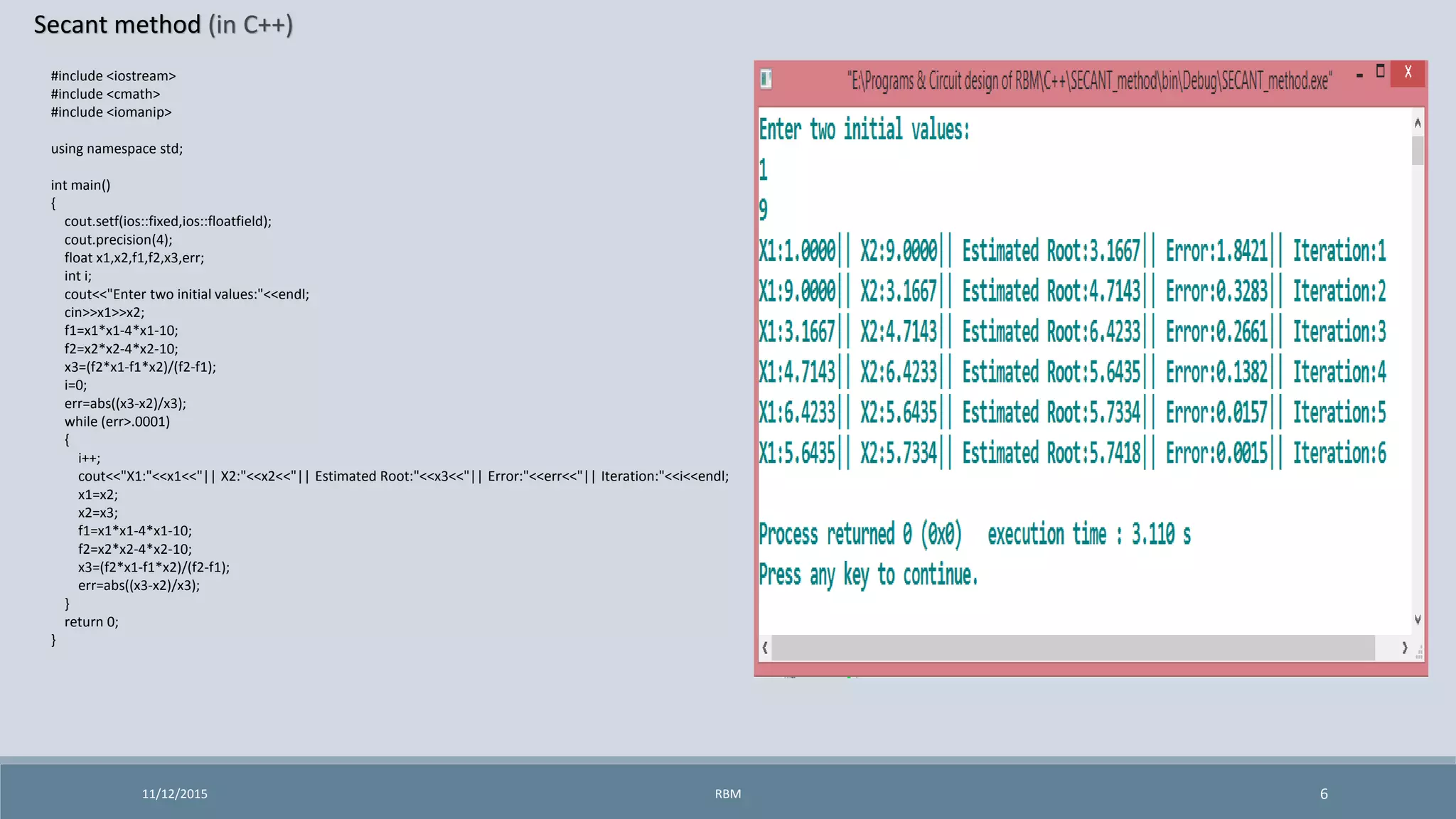
Task: Click the 'float x1,x2,f1,f2,x3,err;' code line
Action: pyautogui.click(x=134, y=258)
